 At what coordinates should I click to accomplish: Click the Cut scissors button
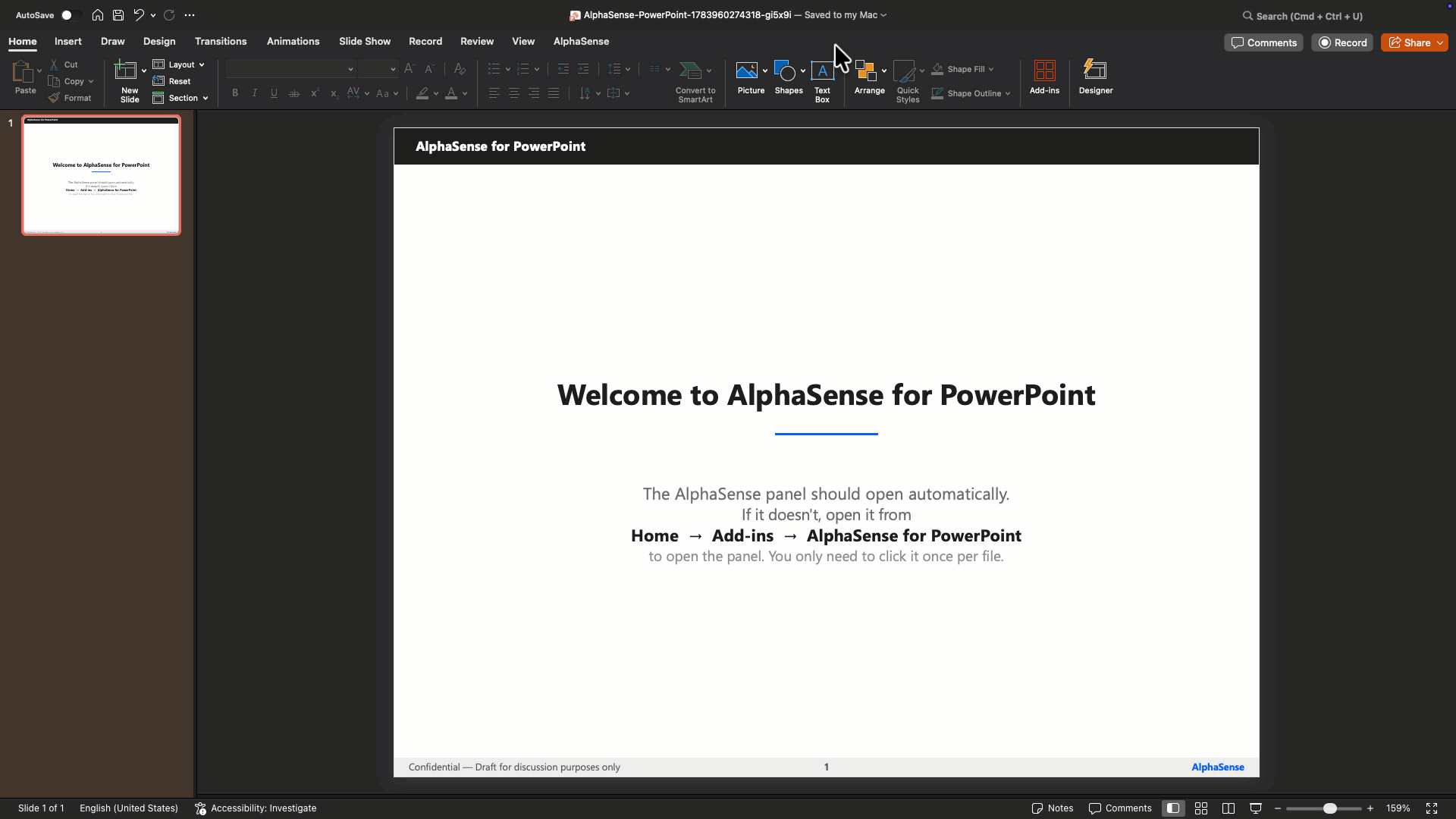(x=64, y=64)
